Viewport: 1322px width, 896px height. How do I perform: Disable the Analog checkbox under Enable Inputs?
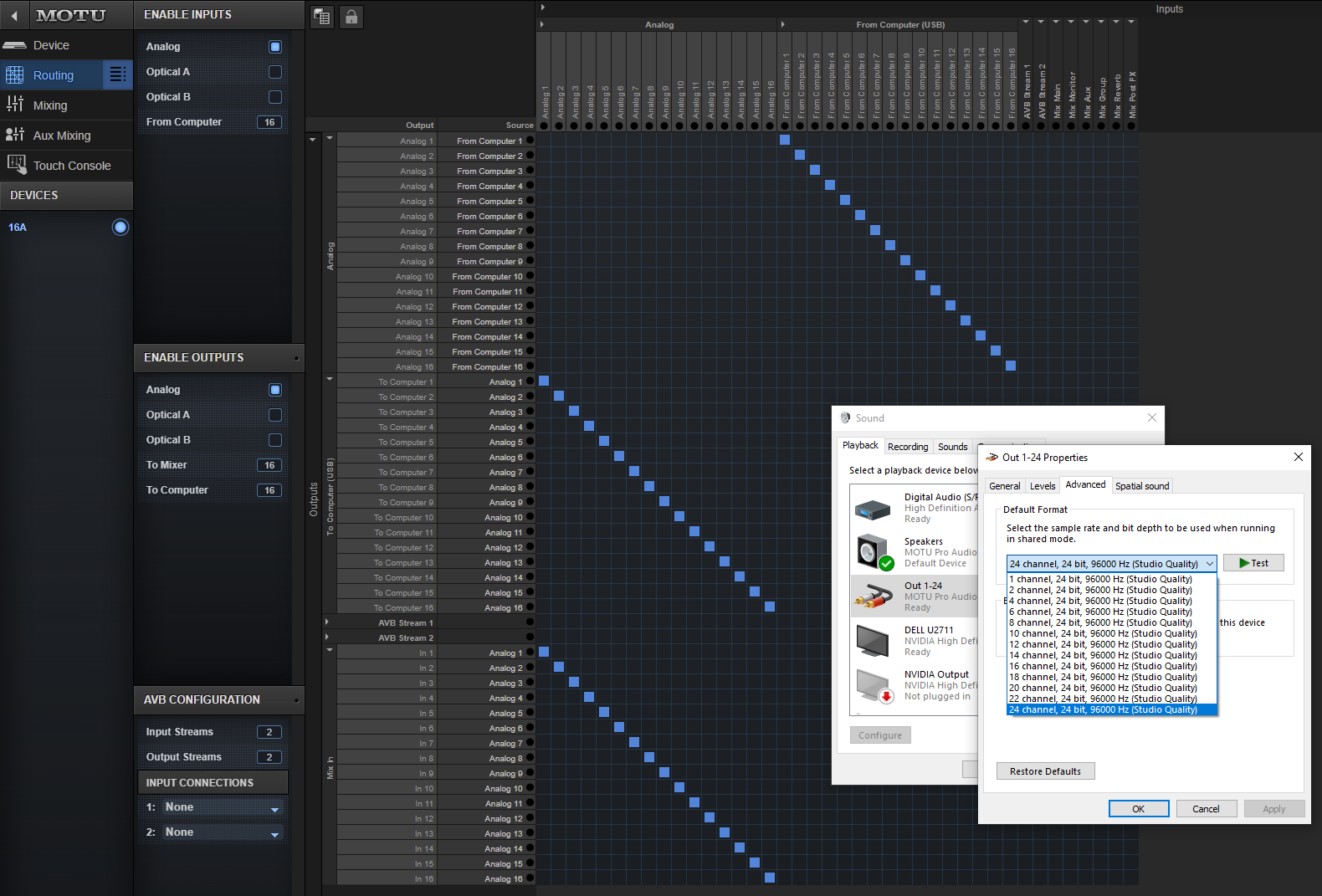click(x=275, y=47)
